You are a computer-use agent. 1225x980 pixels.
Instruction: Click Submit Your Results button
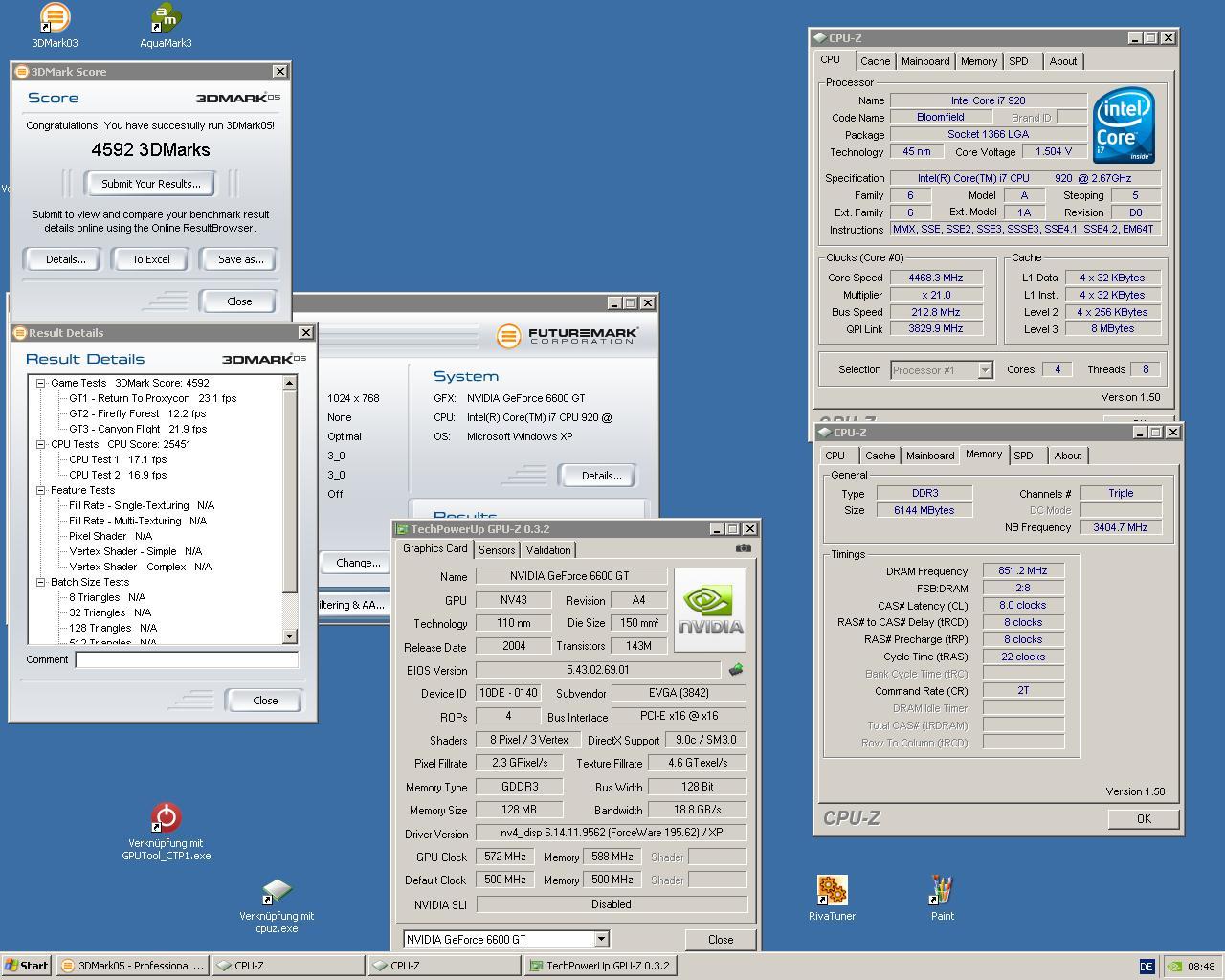click(151, 184)
